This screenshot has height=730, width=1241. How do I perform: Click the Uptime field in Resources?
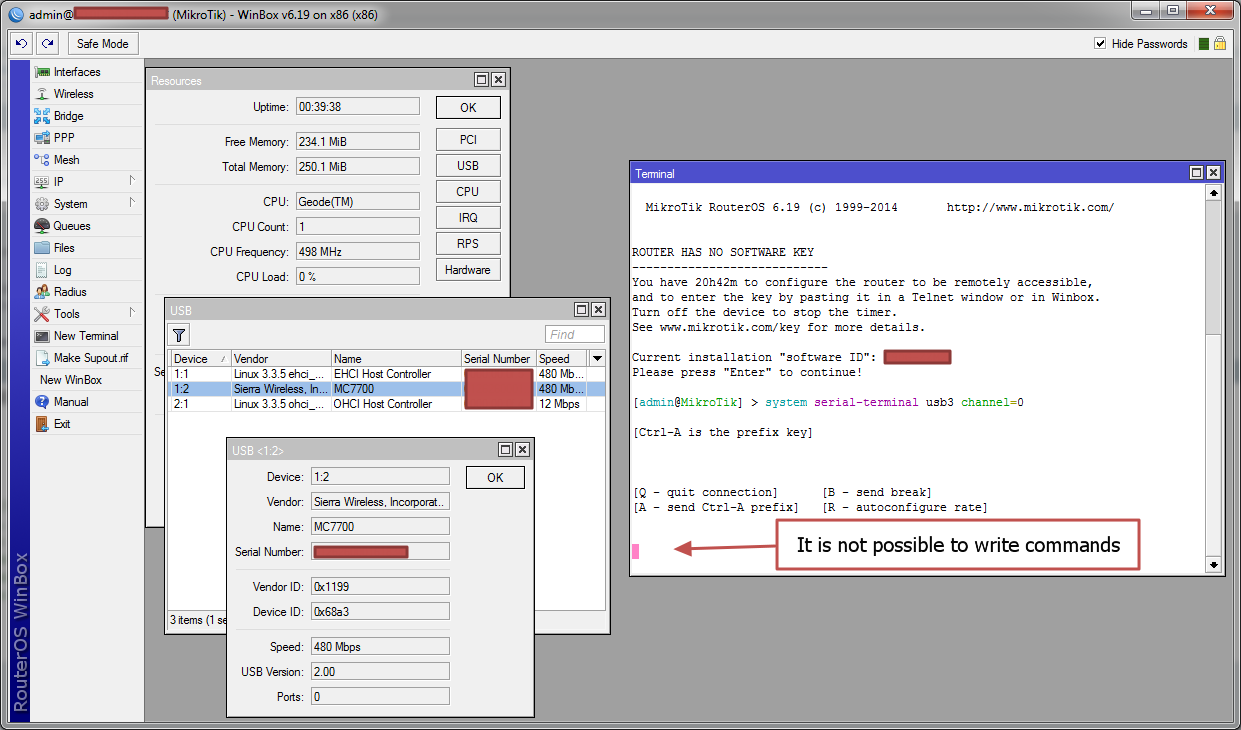(357, 107)
